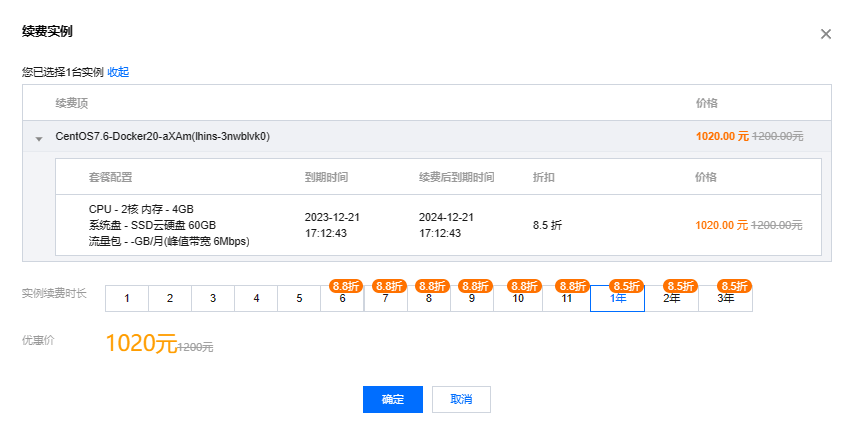Select 9 months renewal duration

(471, 298)
